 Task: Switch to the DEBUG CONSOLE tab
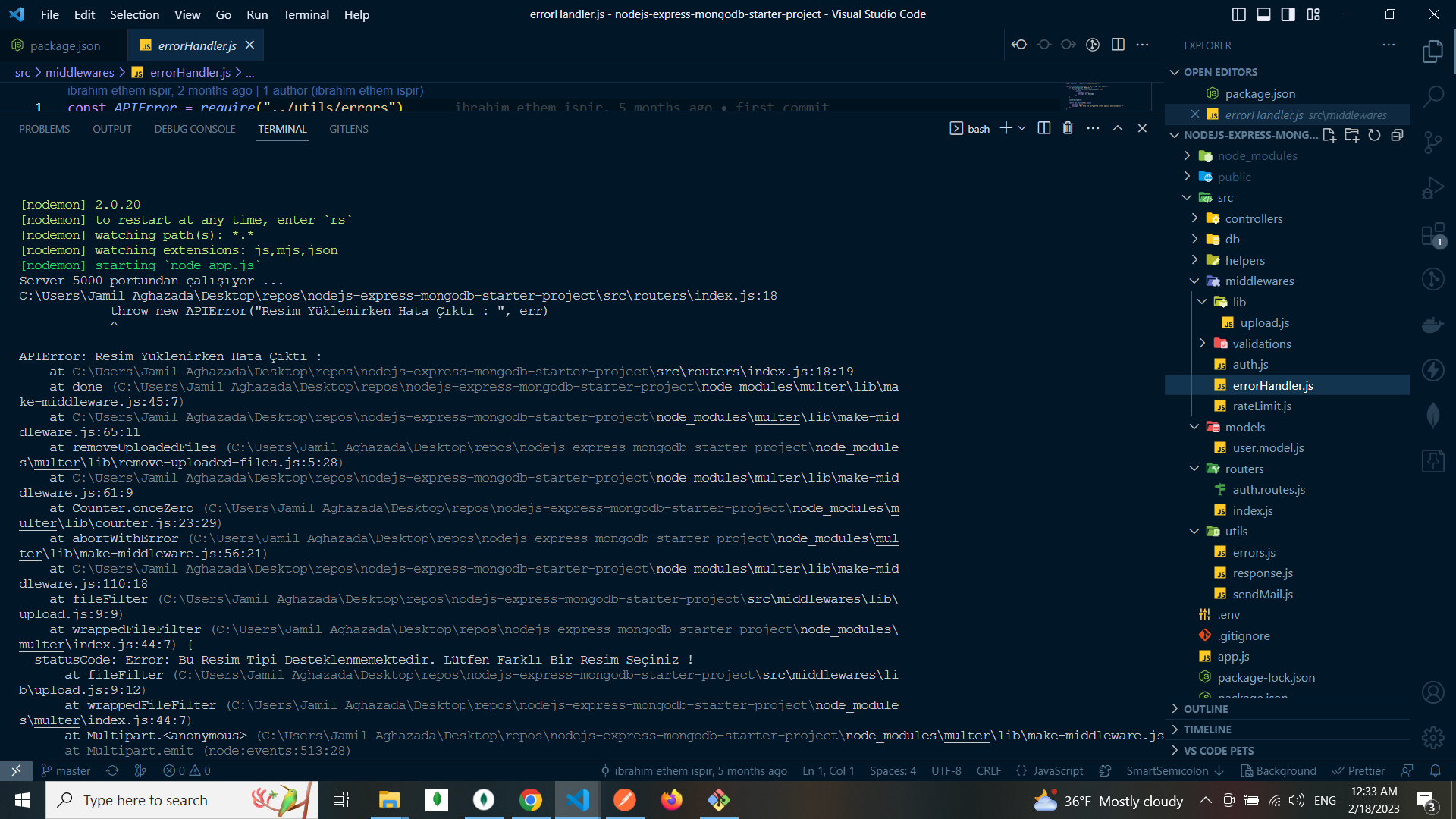(x=195, y=129)
